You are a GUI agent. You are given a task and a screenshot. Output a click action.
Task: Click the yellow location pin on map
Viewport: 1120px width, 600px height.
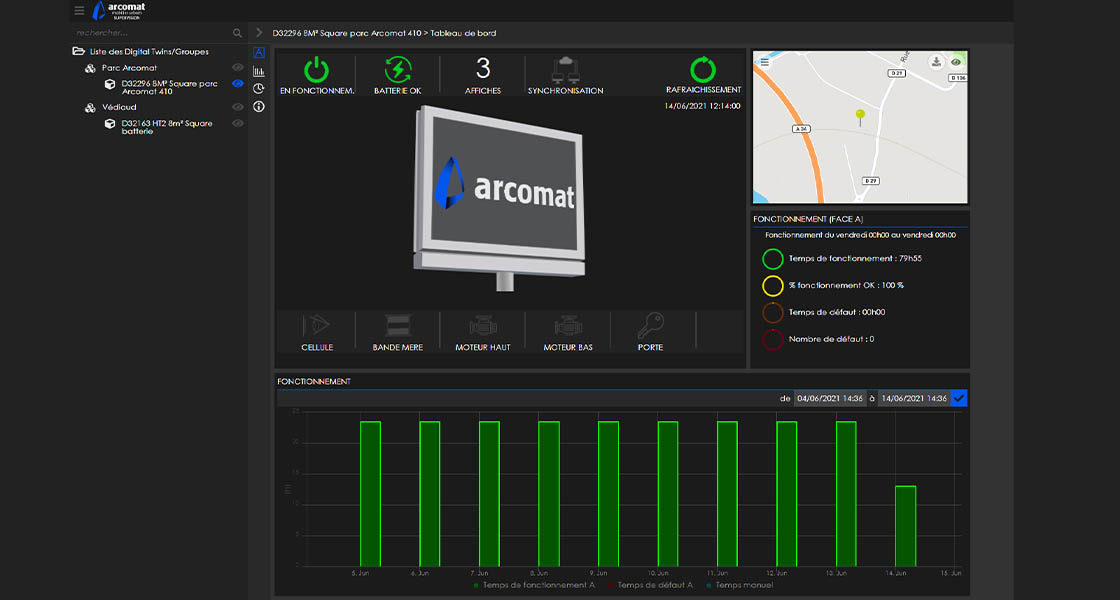(860, 117)
